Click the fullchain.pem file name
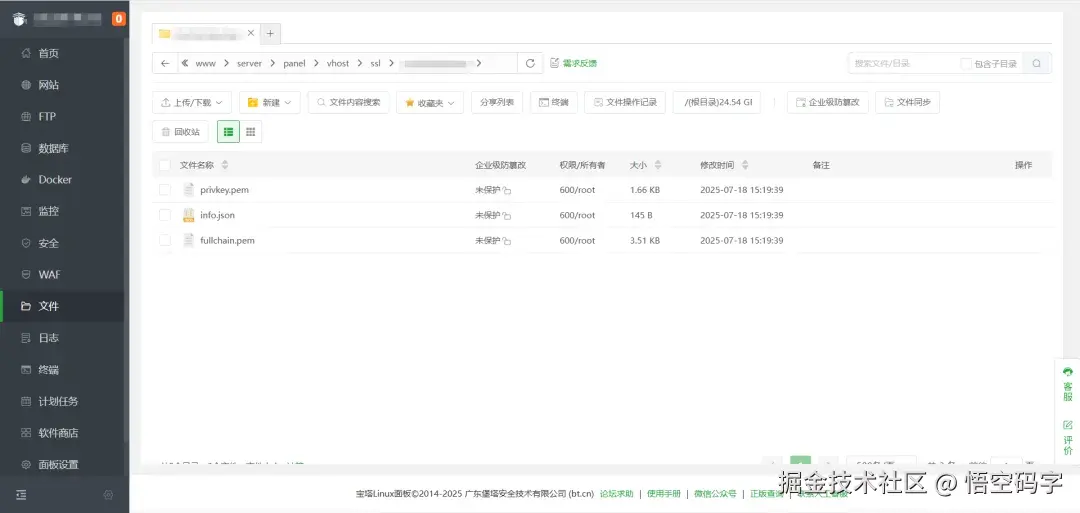This screenshot has width=1080, height=513. click(x=227, y=241)
